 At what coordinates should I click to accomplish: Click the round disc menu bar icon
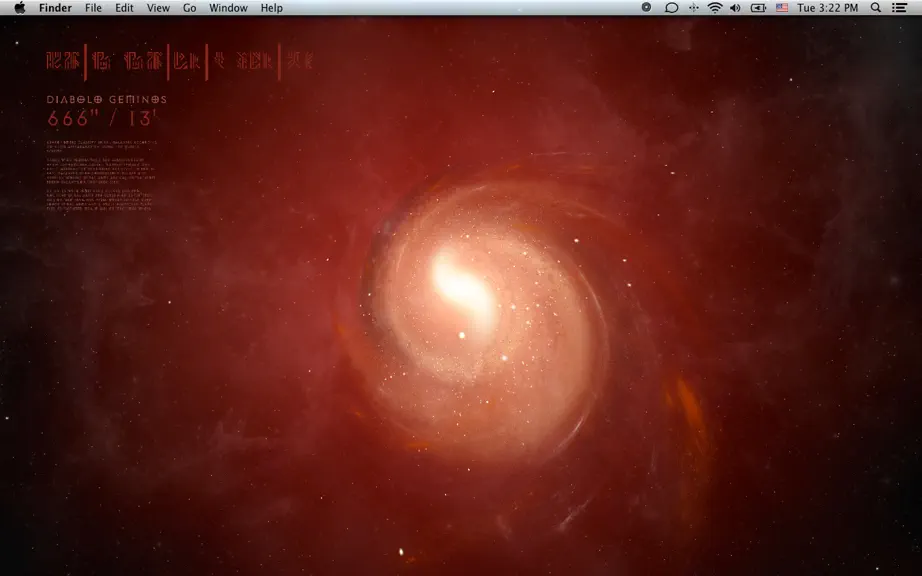646,8
